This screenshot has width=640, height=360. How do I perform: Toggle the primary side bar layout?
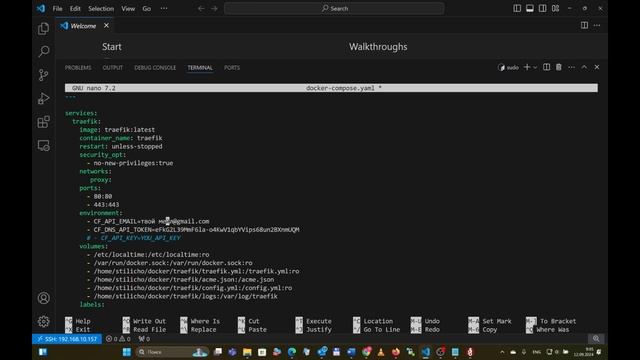(x=517, y=9)
